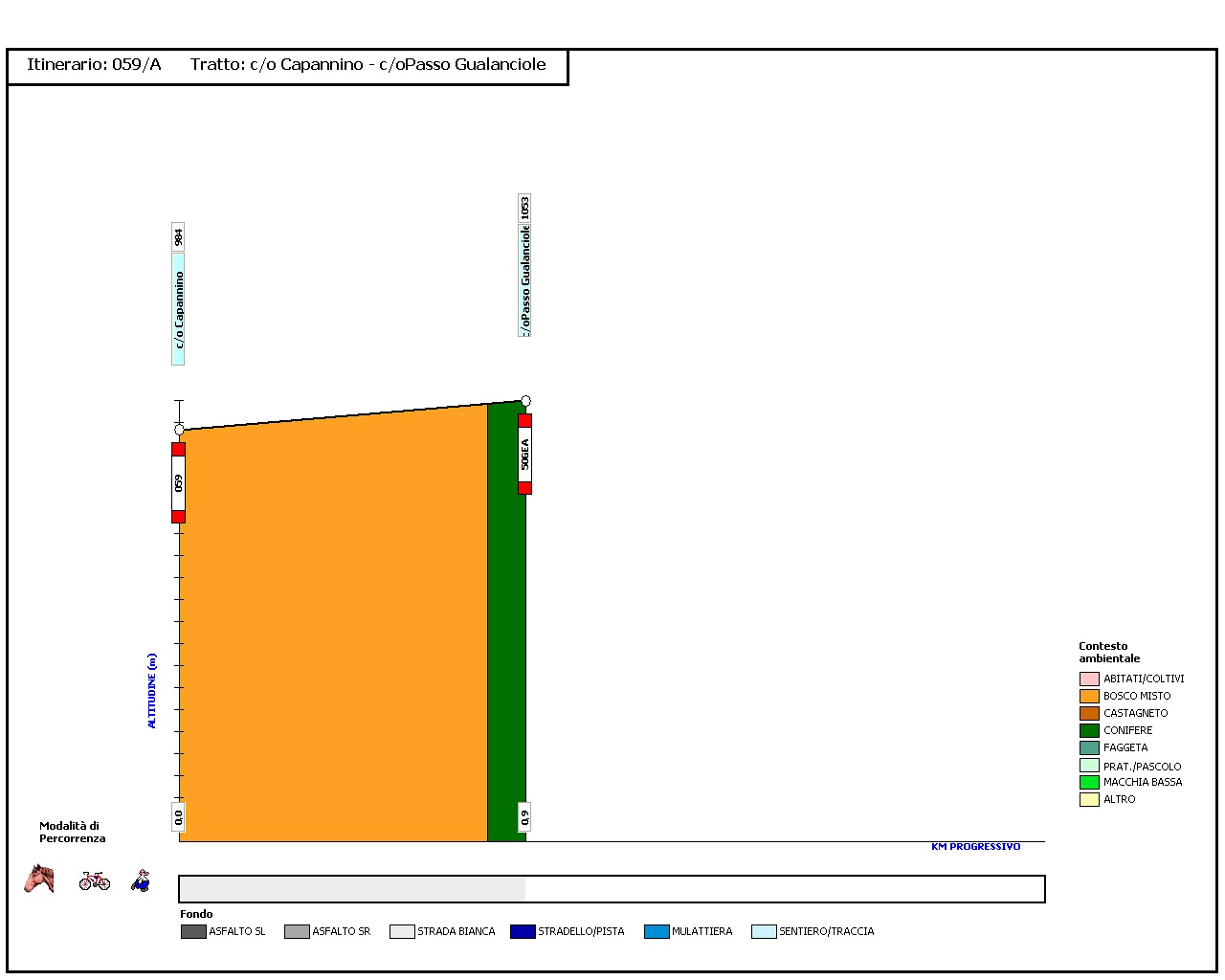Click the gray strada bianca surface bar
Viewport: 1225px width, 980px height.
click(352, 889)
